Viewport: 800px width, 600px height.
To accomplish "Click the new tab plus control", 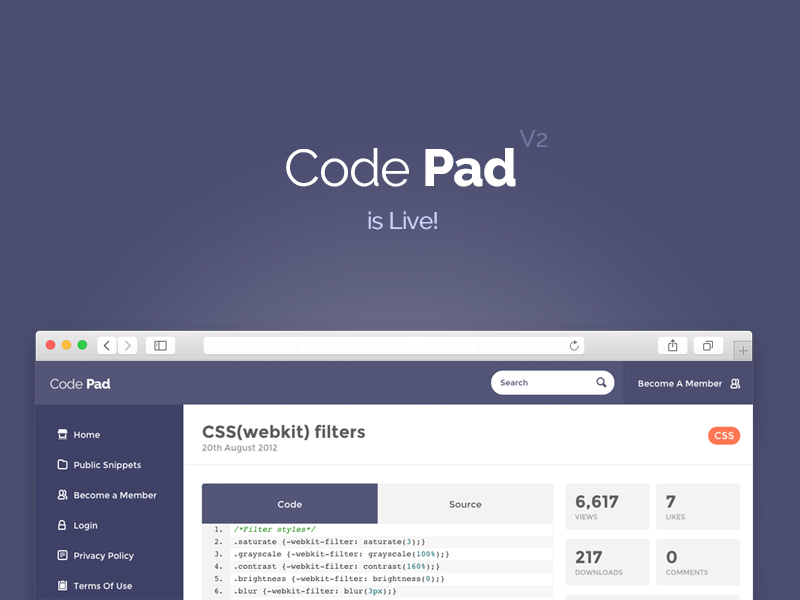I will pyautogui.click(x=743, y=350).
